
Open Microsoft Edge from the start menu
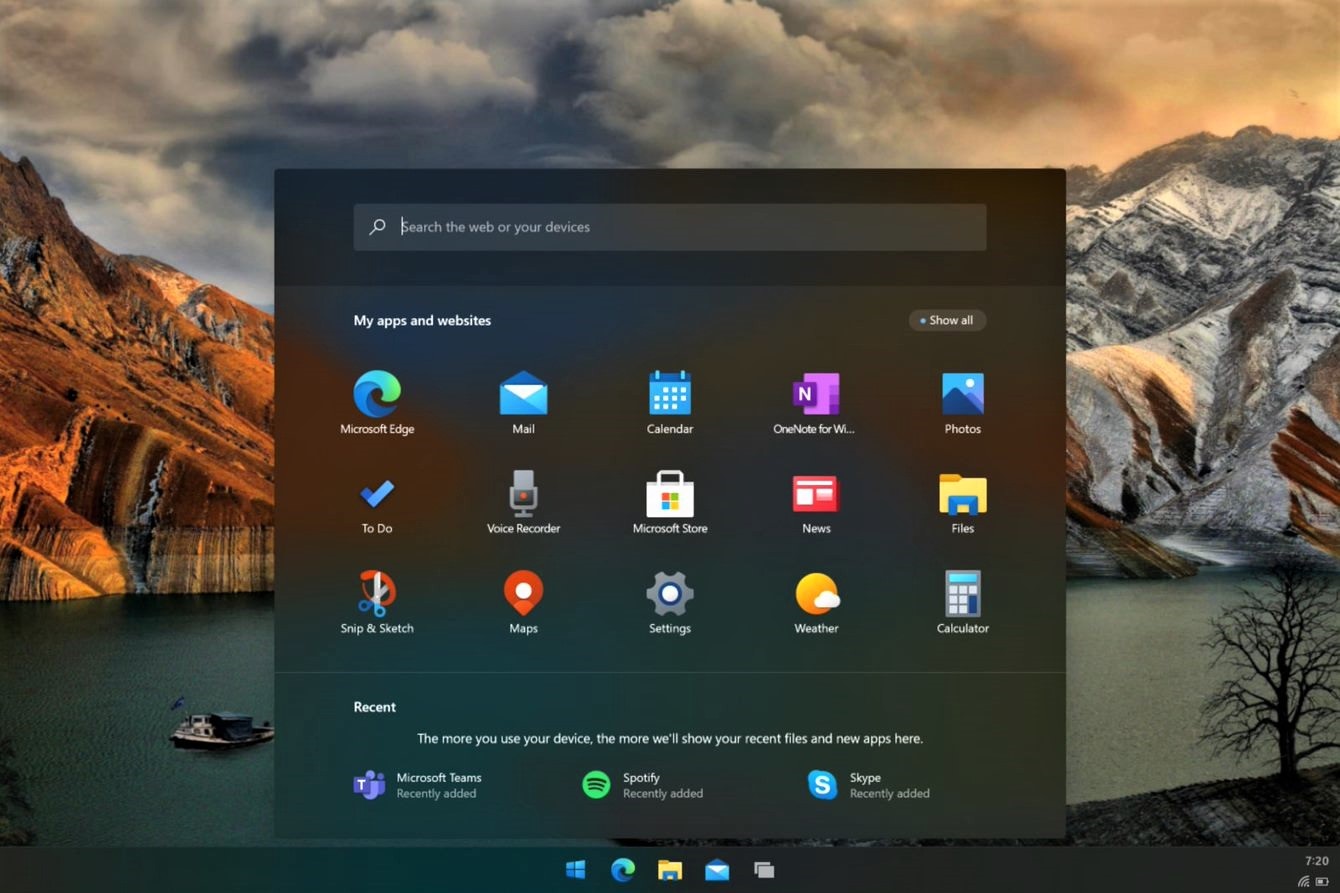coord(377,392)
